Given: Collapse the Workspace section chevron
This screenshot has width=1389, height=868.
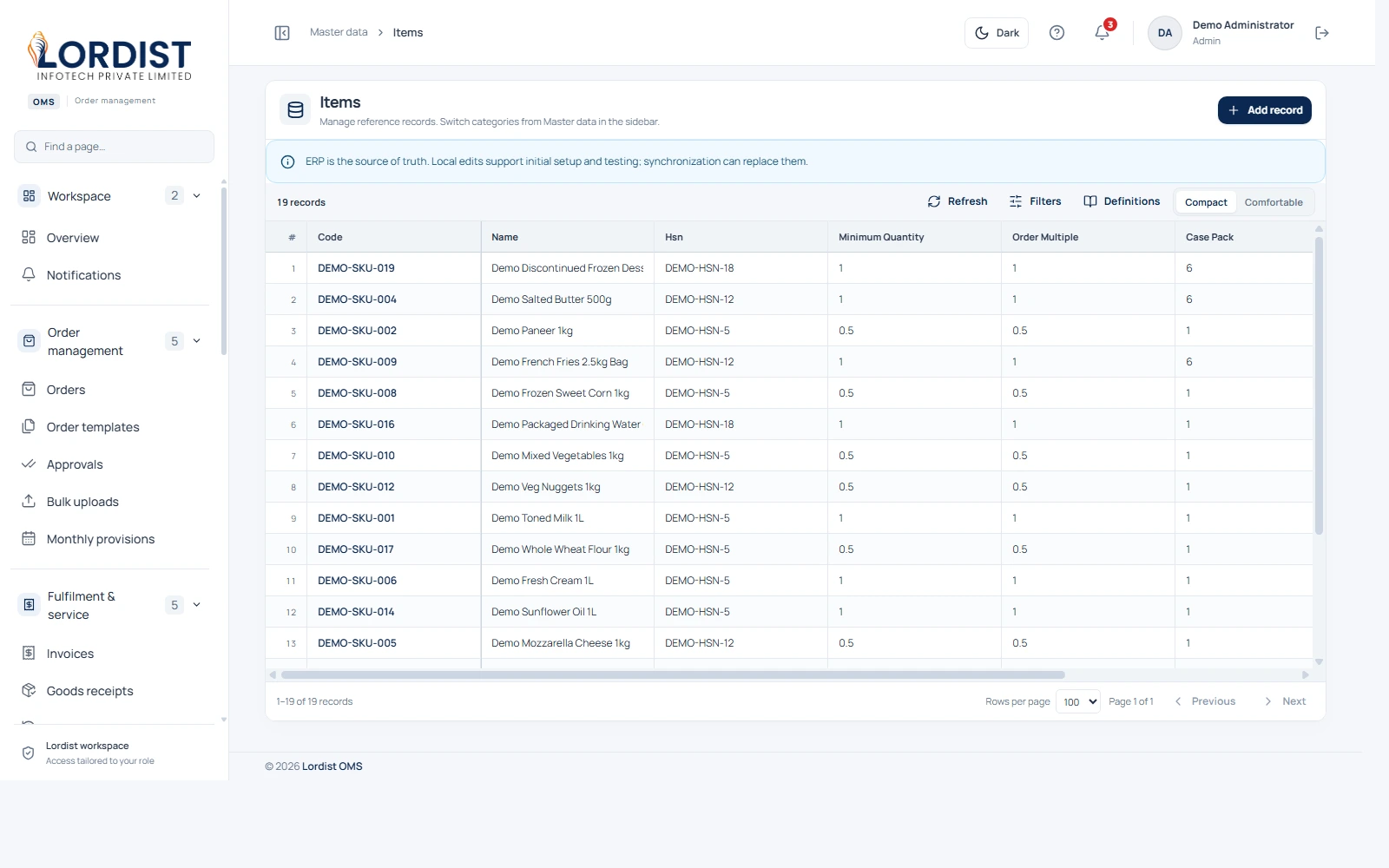Looking at the screenshot, I should click(197, 196).
